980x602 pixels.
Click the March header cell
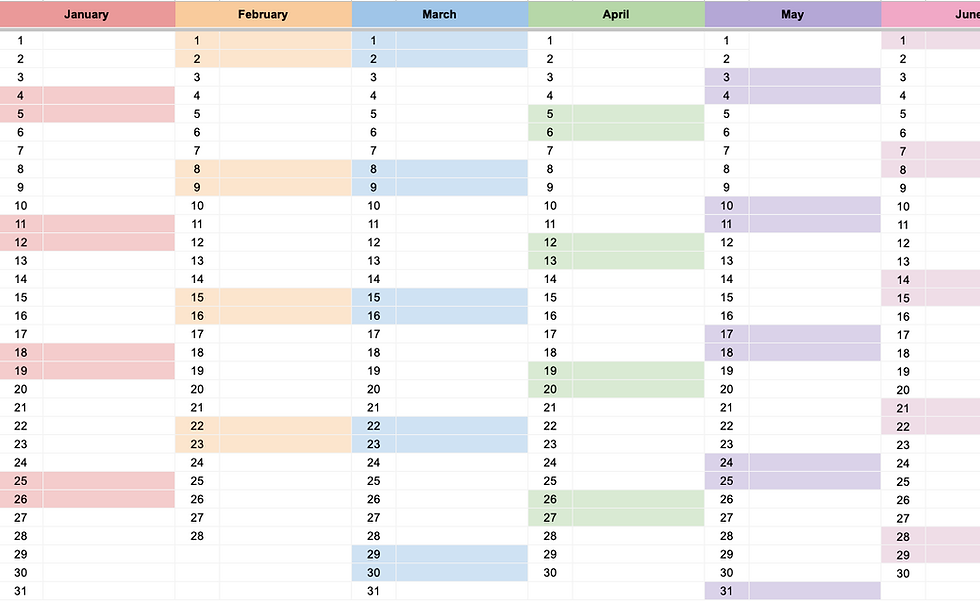coord(439,14)
